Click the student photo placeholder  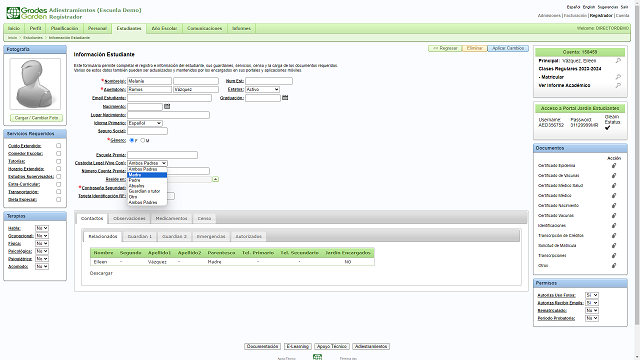pos(35,84)
